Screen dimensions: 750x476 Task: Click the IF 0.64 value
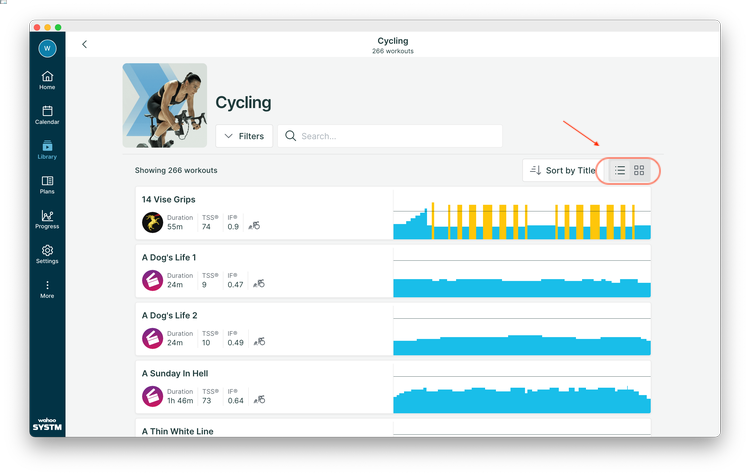coord(235,401)
